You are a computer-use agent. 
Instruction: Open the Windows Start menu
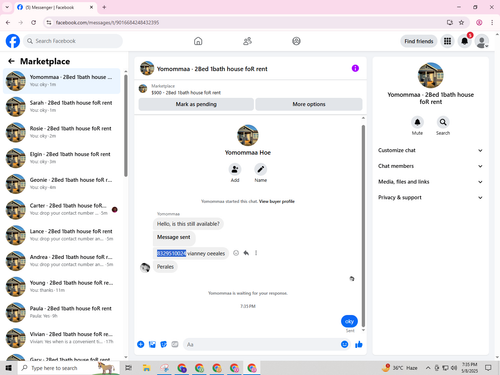tap(9, 368)
